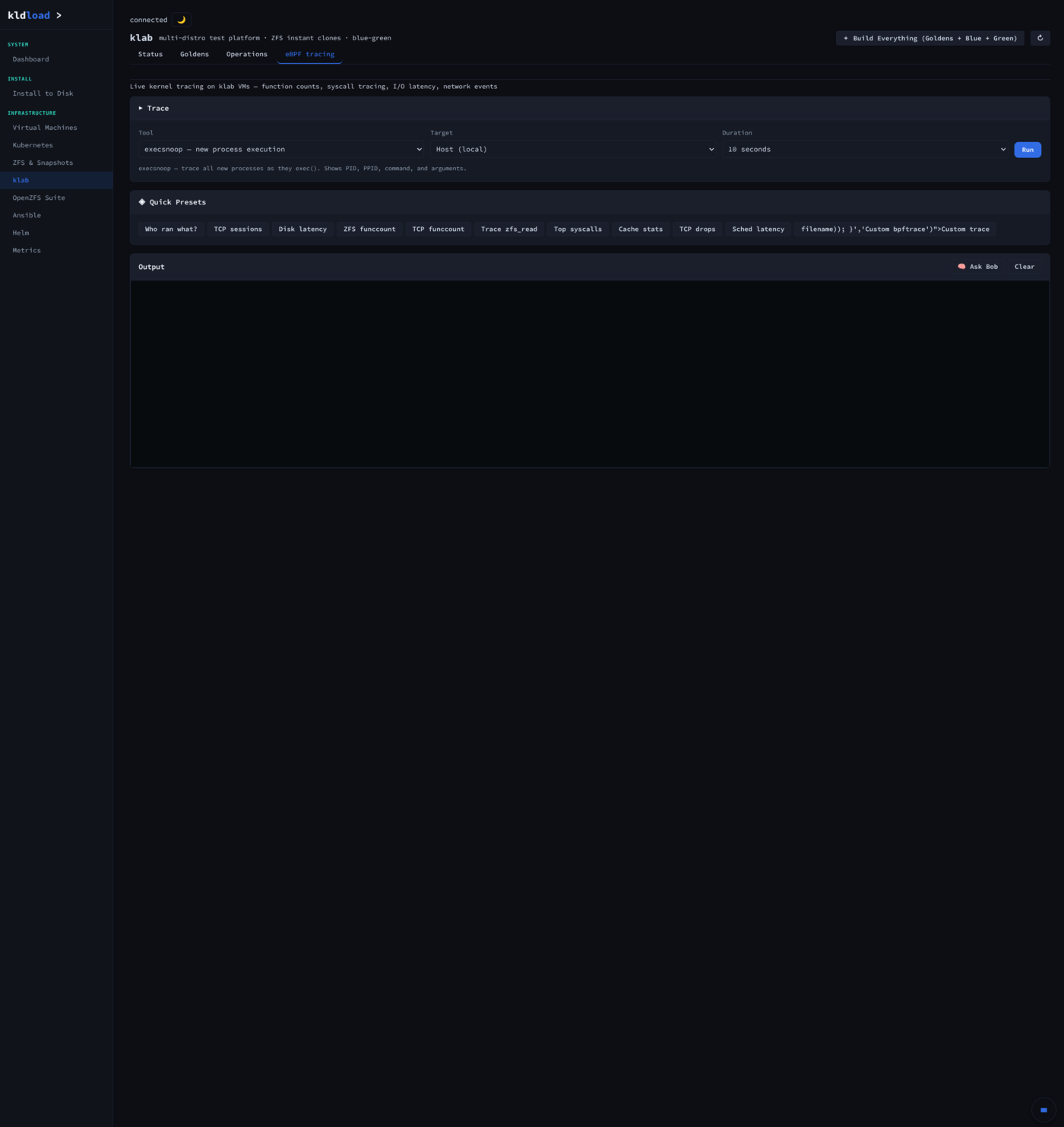Select the Disk latency preset

(x=302, y=229)
